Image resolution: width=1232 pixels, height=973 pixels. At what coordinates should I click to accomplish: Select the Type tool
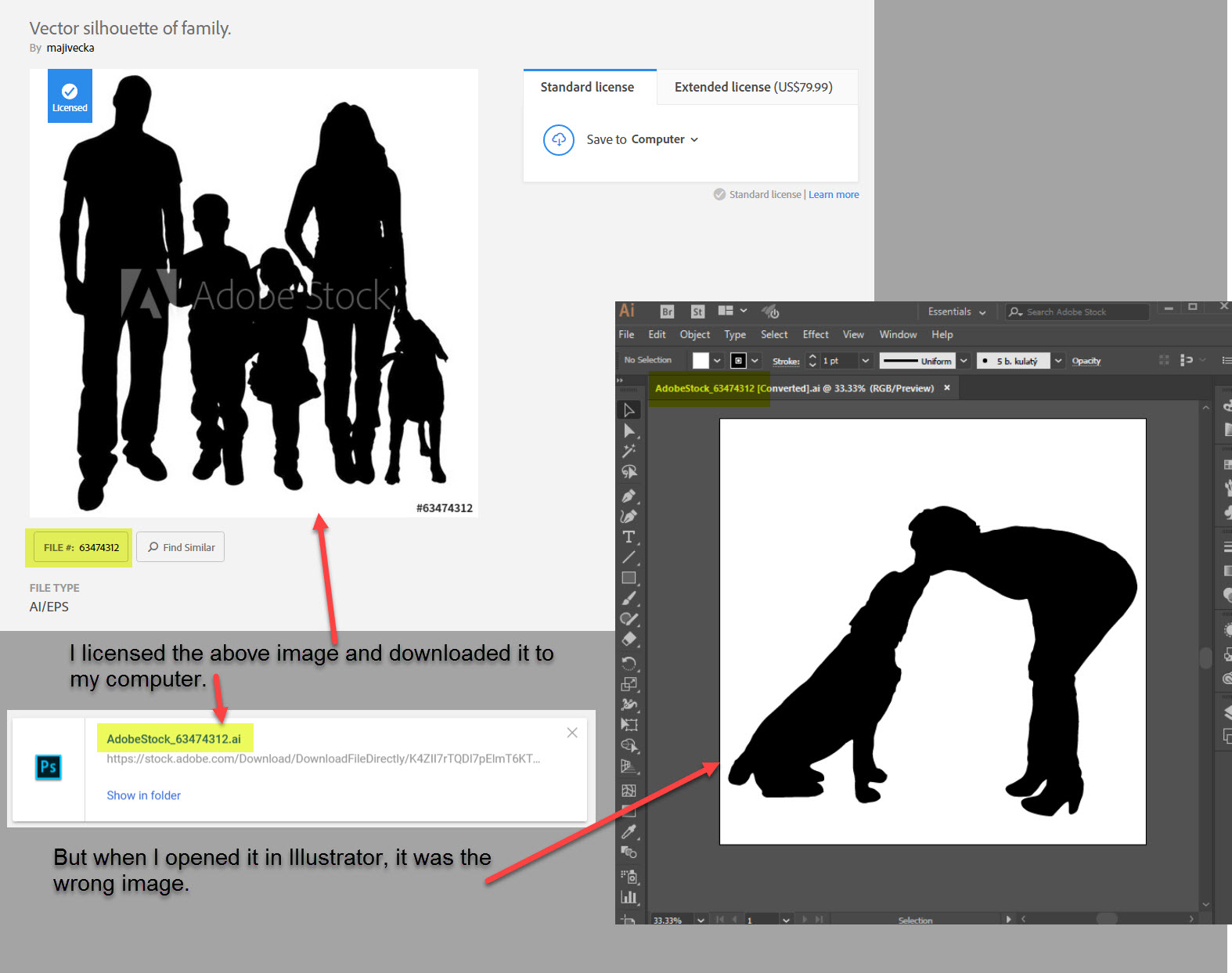pos(629,537)
